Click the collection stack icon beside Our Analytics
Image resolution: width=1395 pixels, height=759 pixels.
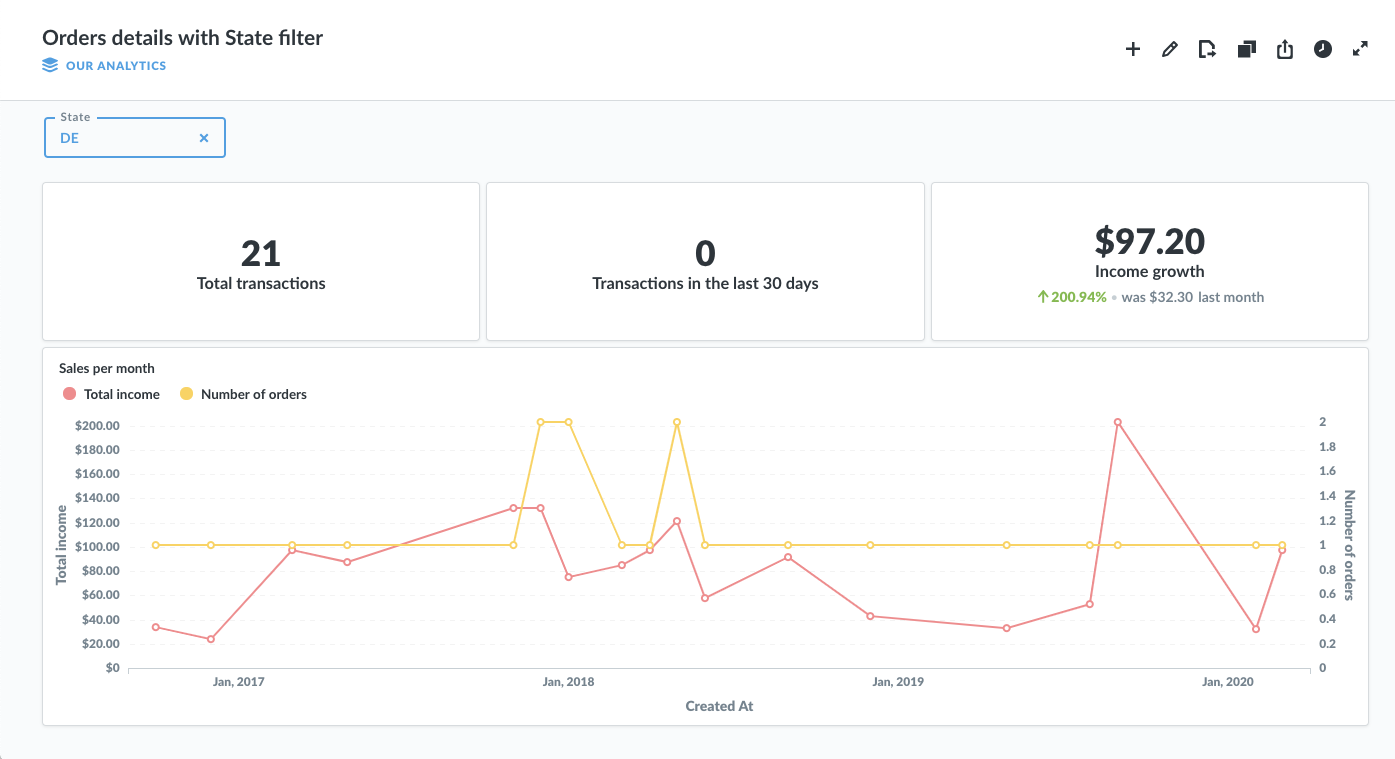[50, 65]
